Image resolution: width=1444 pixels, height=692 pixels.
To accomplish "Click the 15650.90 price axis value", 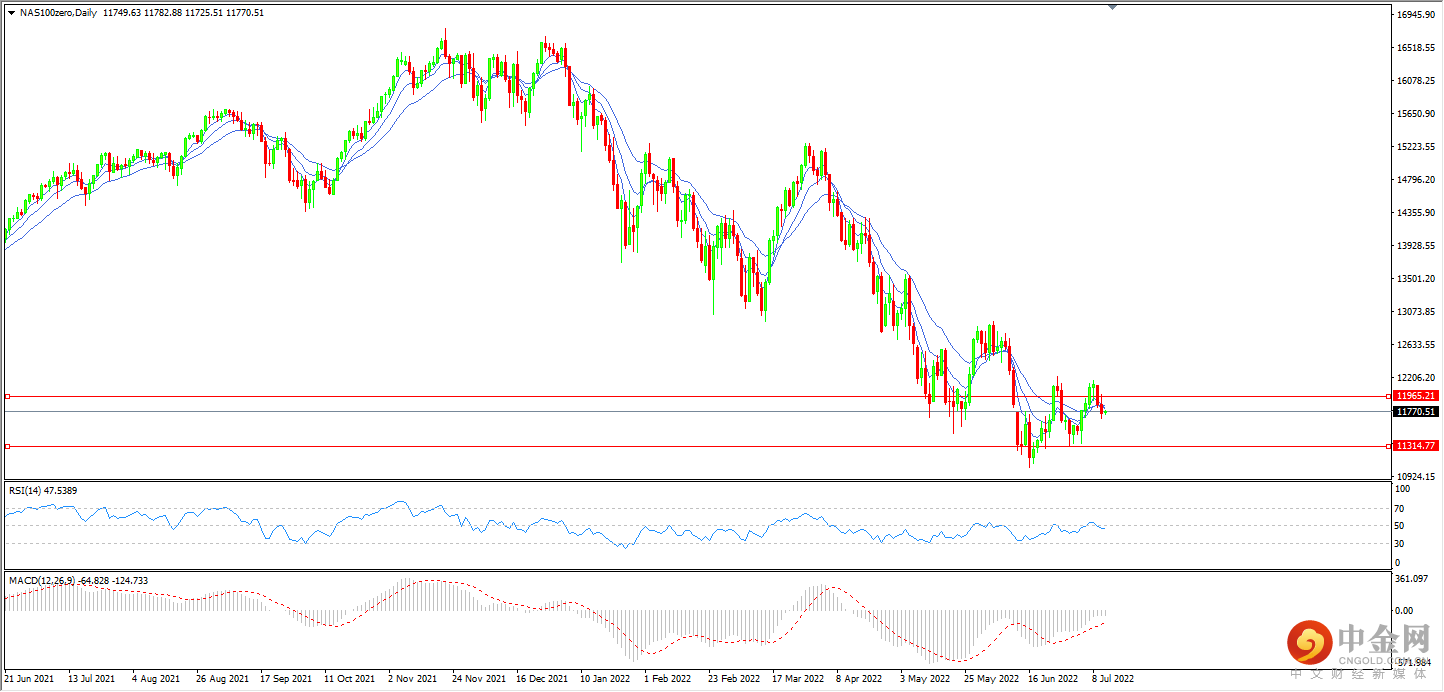I will (x=1417, y=114).
